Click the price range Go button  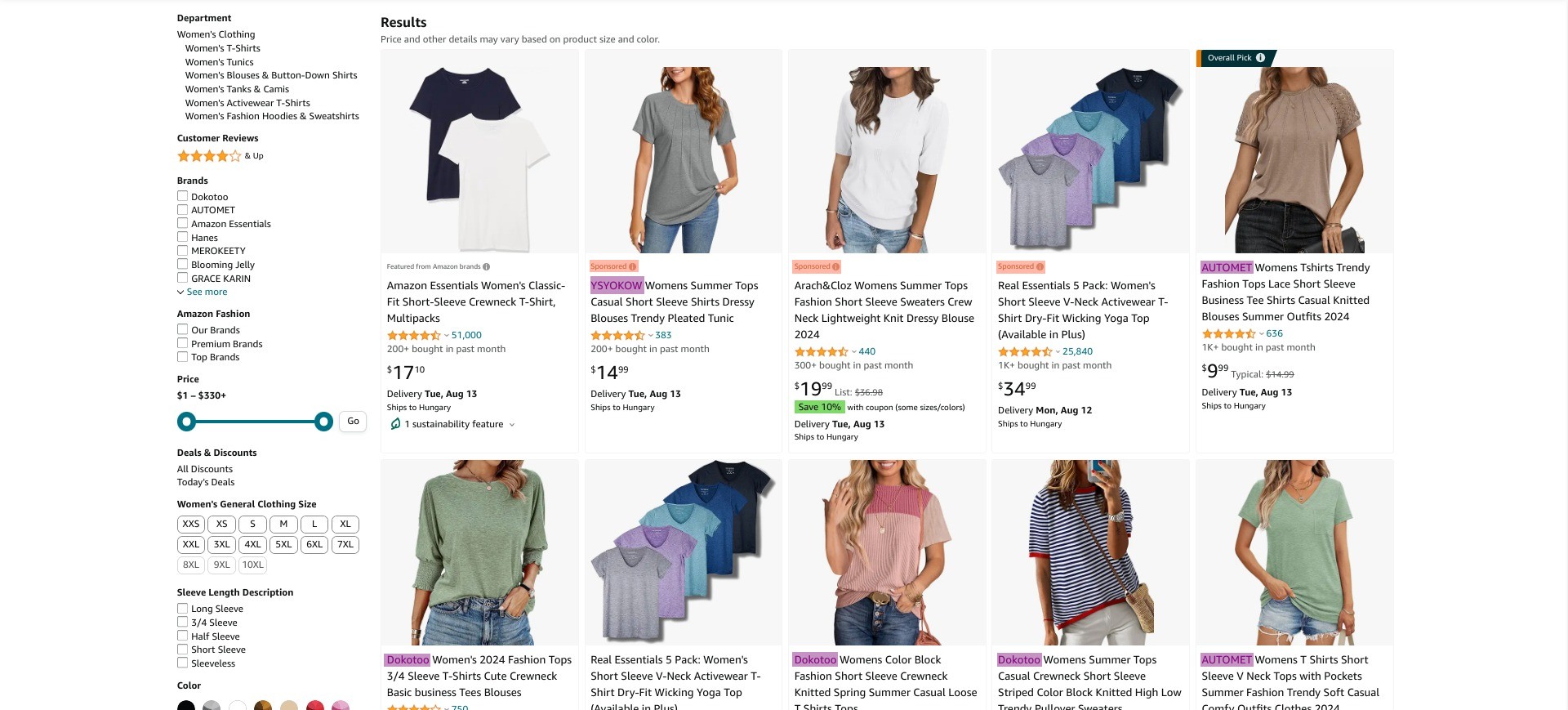coord(353,422)
